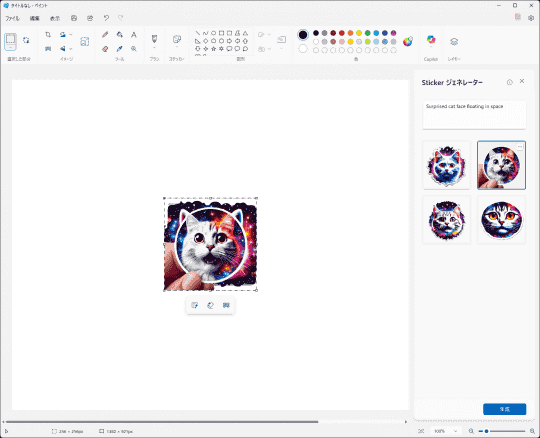Viewport: 540px width, 438px height.
Task: Select the Text tool
Action: (x=134, y=34)
